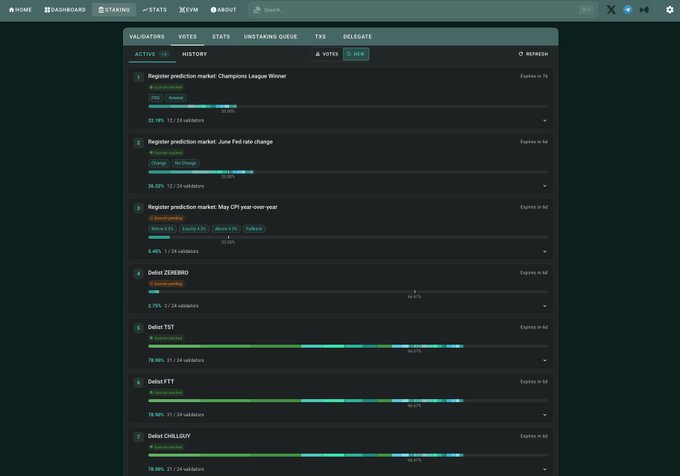Image resolution: width=680 pixels, height=476 pixels.
Task: Click 'Expires in 7d' label
Action: click(534, 76)
